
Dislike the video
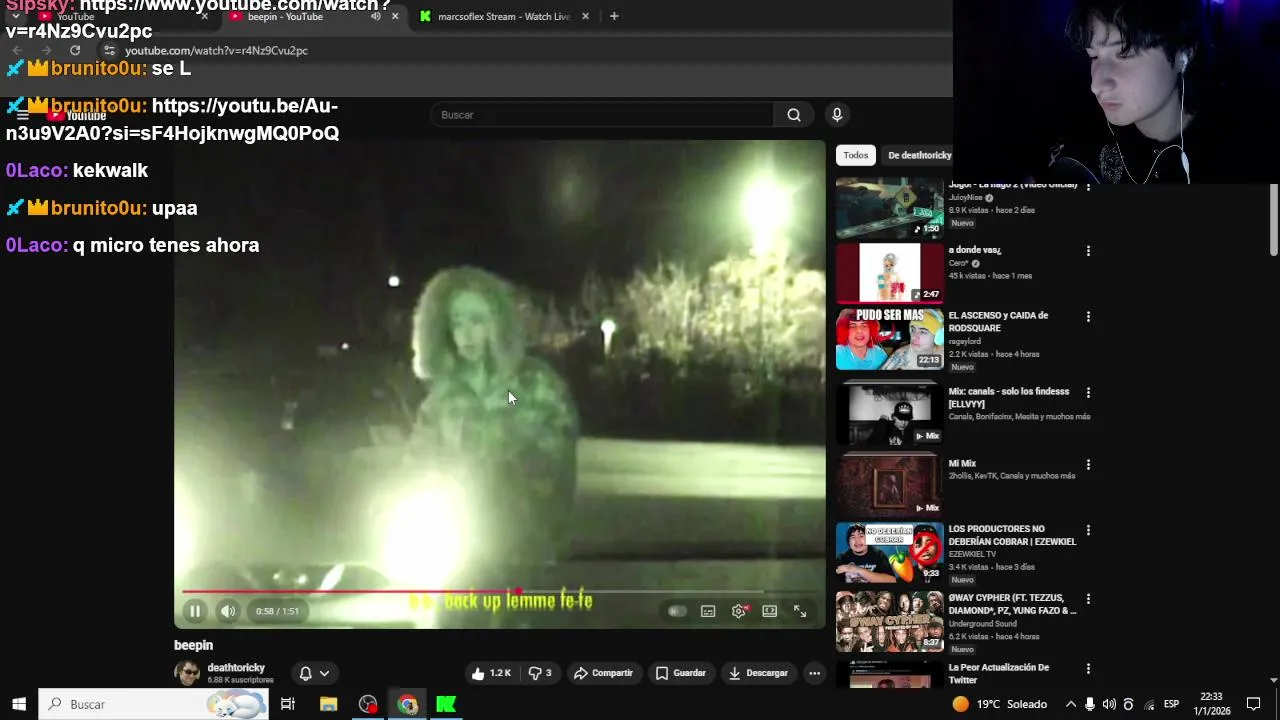click(540, 673)
